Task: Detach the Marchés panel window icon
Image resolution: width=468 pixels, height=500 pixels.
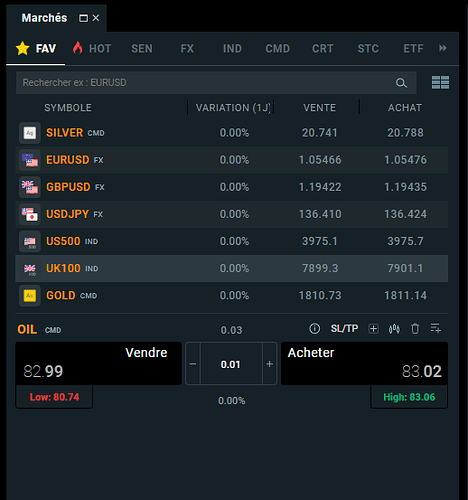Action: click(83, 18)
